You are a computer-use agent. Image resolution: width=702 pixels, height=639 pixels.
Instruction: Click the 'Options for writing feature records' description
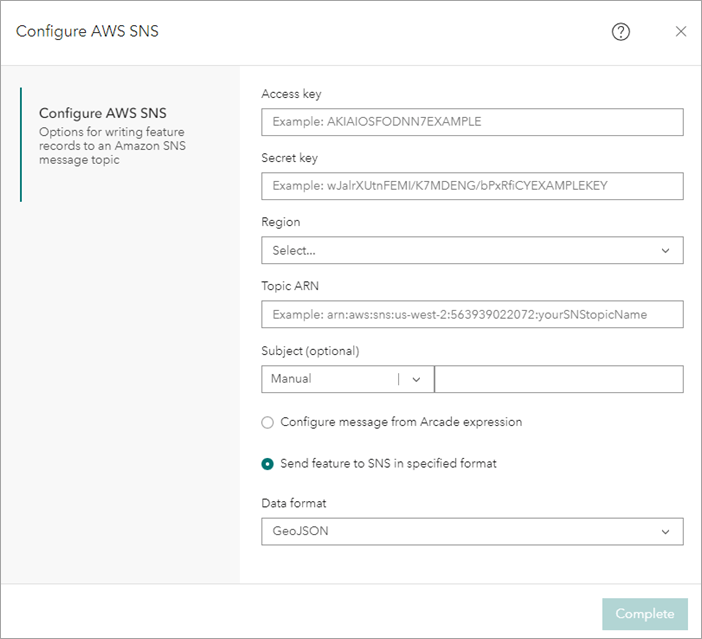(112, 146)
